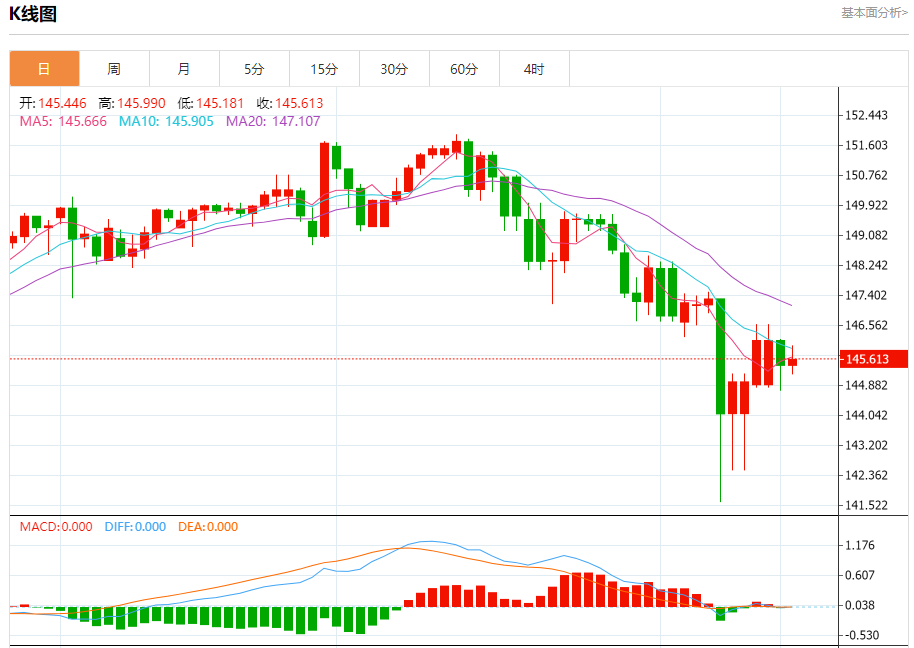Click the MACD:0.000 indicator label

(x=56, y=527)
